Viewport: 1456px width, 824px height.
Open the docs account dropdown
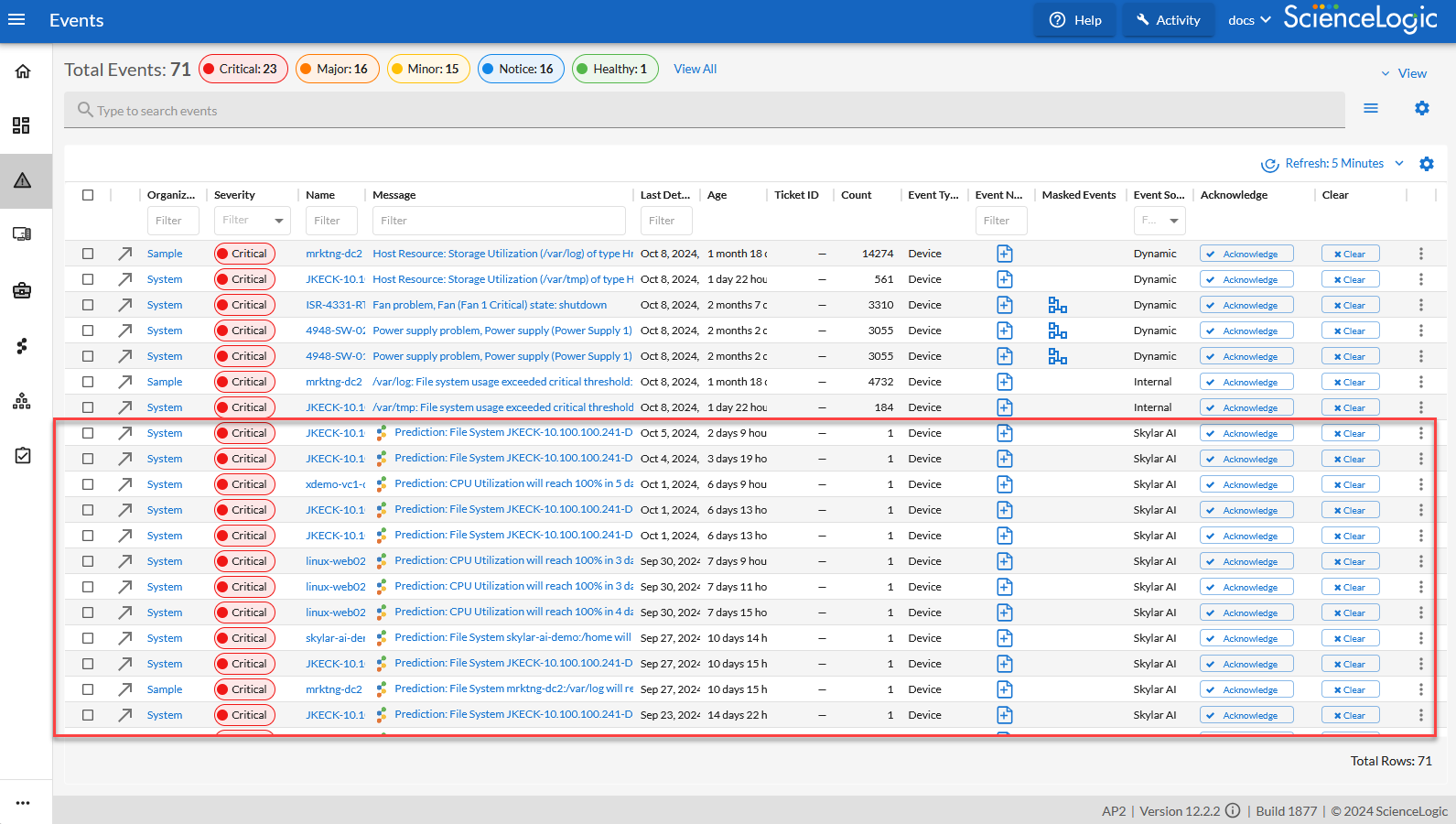pyautogui.click(x=1249, y=20)
